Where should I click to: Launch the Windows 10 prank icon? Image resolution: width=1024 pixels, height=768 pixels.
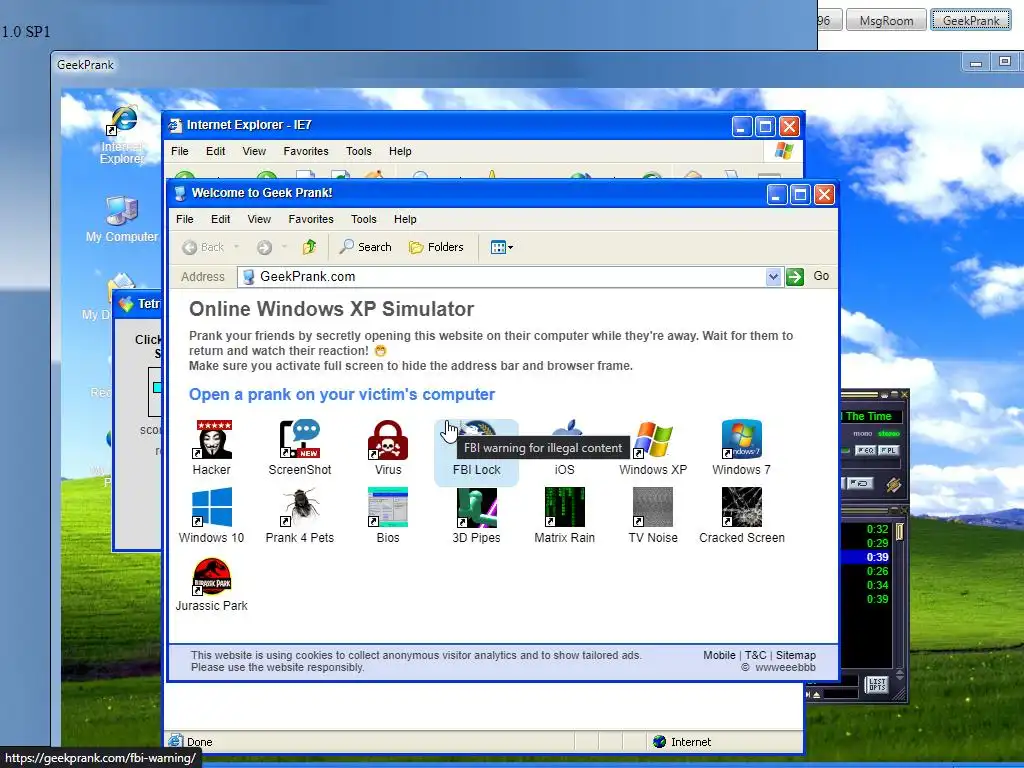pos(212,515)
